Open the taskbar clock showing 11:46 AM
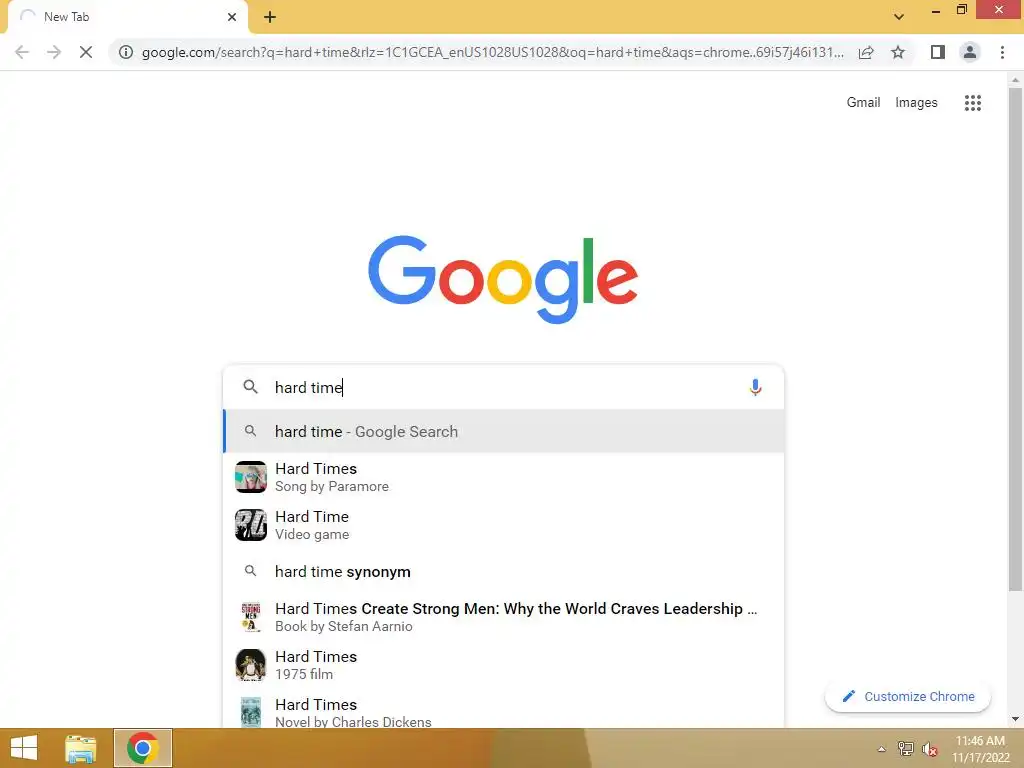 980,748
